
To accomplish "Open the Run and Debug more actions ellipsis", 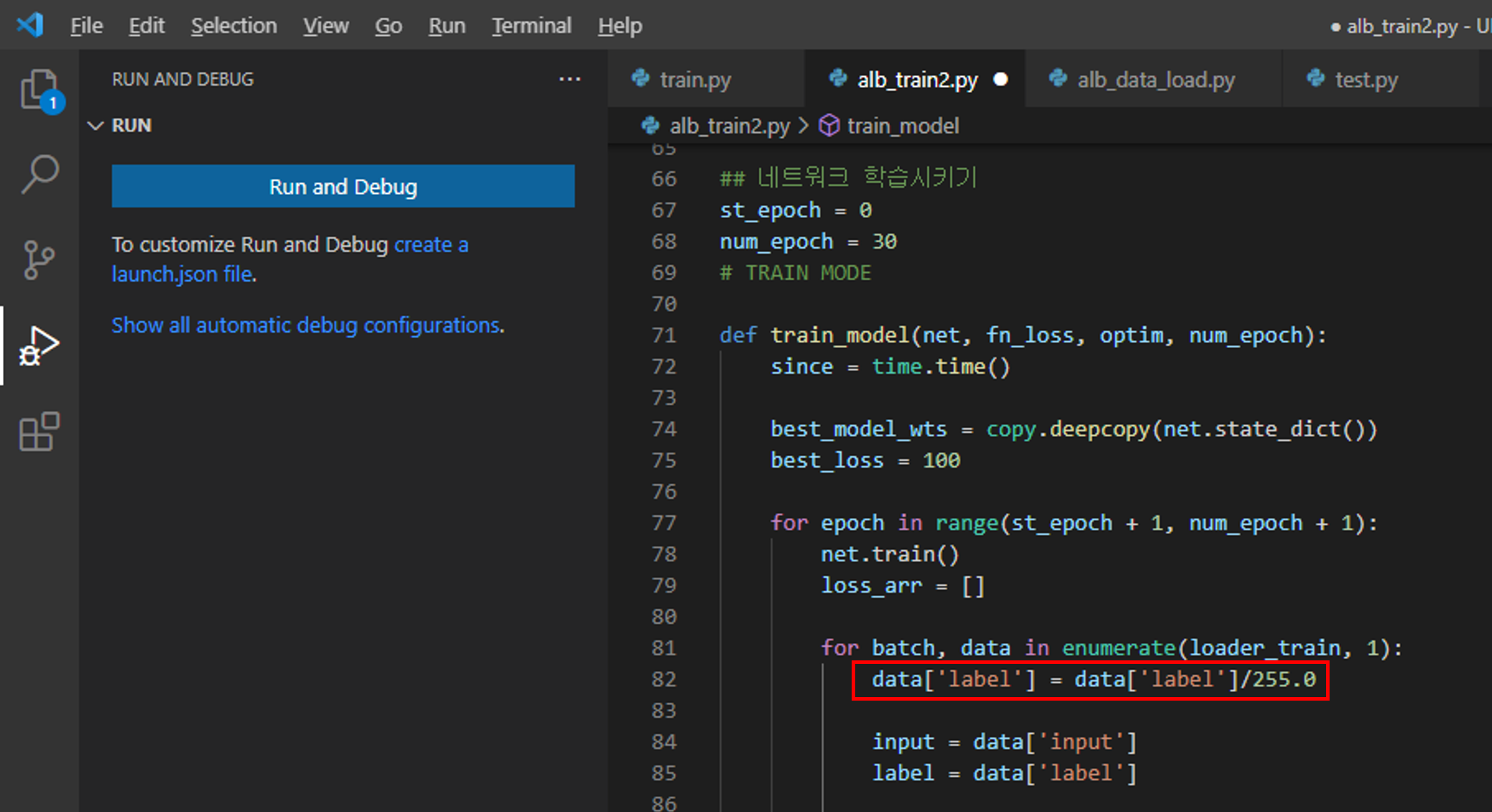I will 569,79.
